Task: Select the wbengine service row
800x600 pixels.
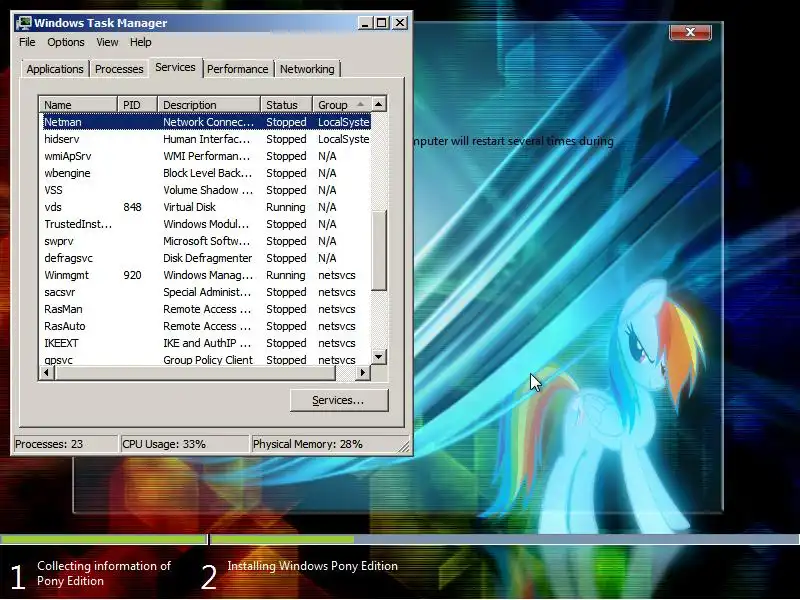Action: [206, 173]
